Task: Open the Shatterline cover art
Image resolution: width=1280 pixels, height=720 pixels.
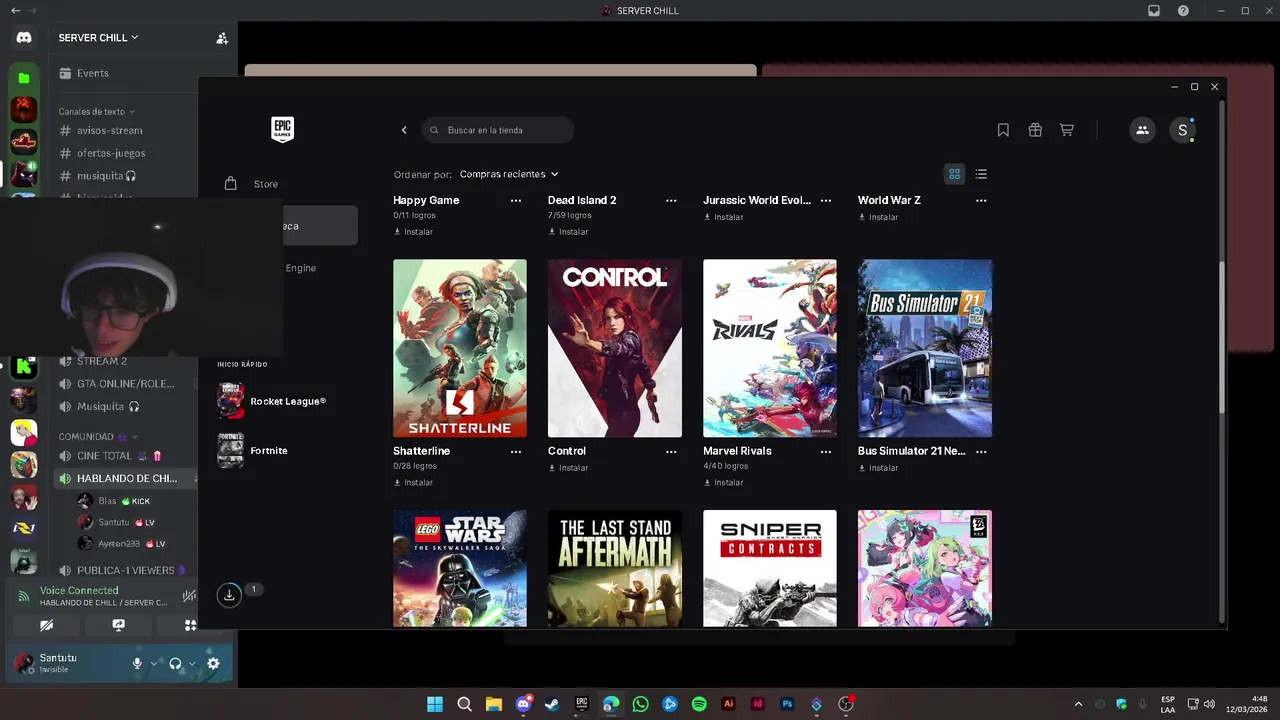Action: point(460,348)
